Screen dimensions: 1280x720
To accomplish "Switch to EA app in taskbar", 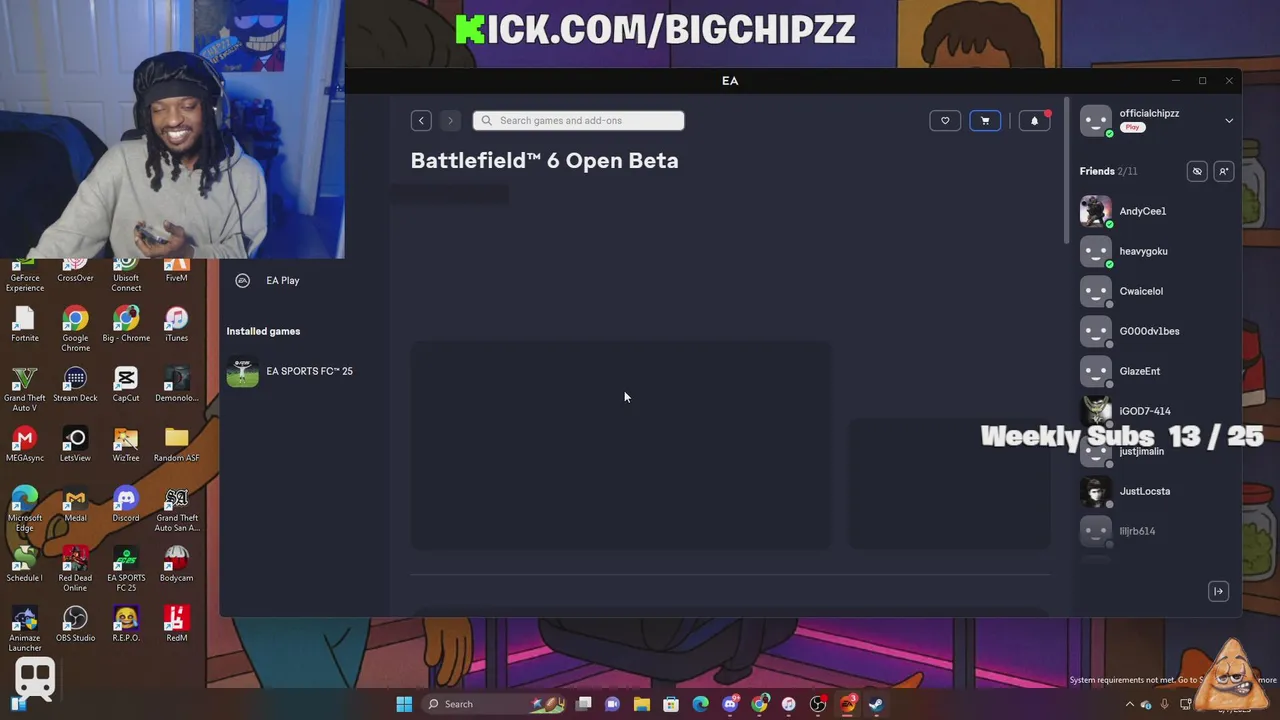I will 847,704.
